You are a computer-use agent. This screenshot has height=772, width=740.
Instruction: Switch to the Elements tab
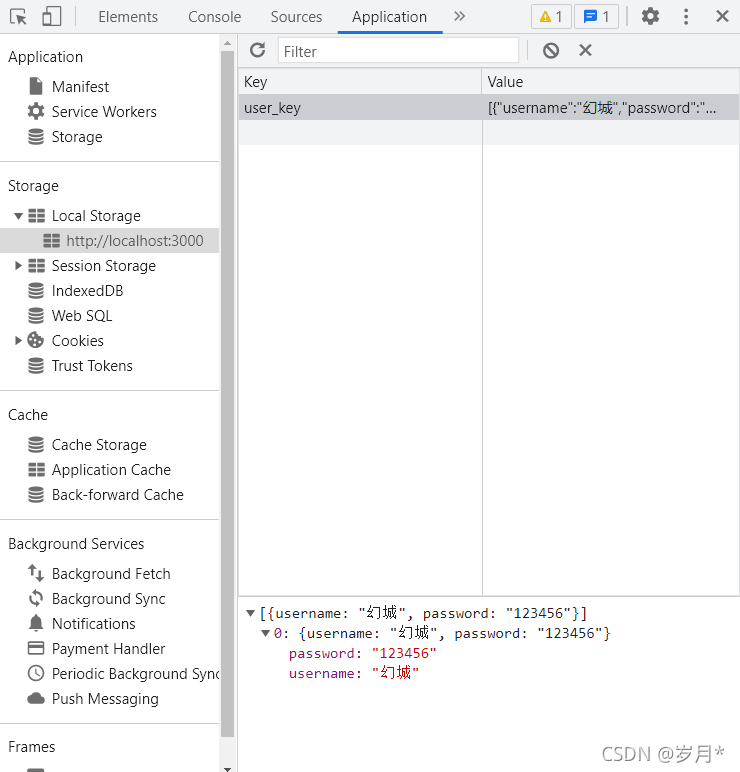(x=128, y=17)
